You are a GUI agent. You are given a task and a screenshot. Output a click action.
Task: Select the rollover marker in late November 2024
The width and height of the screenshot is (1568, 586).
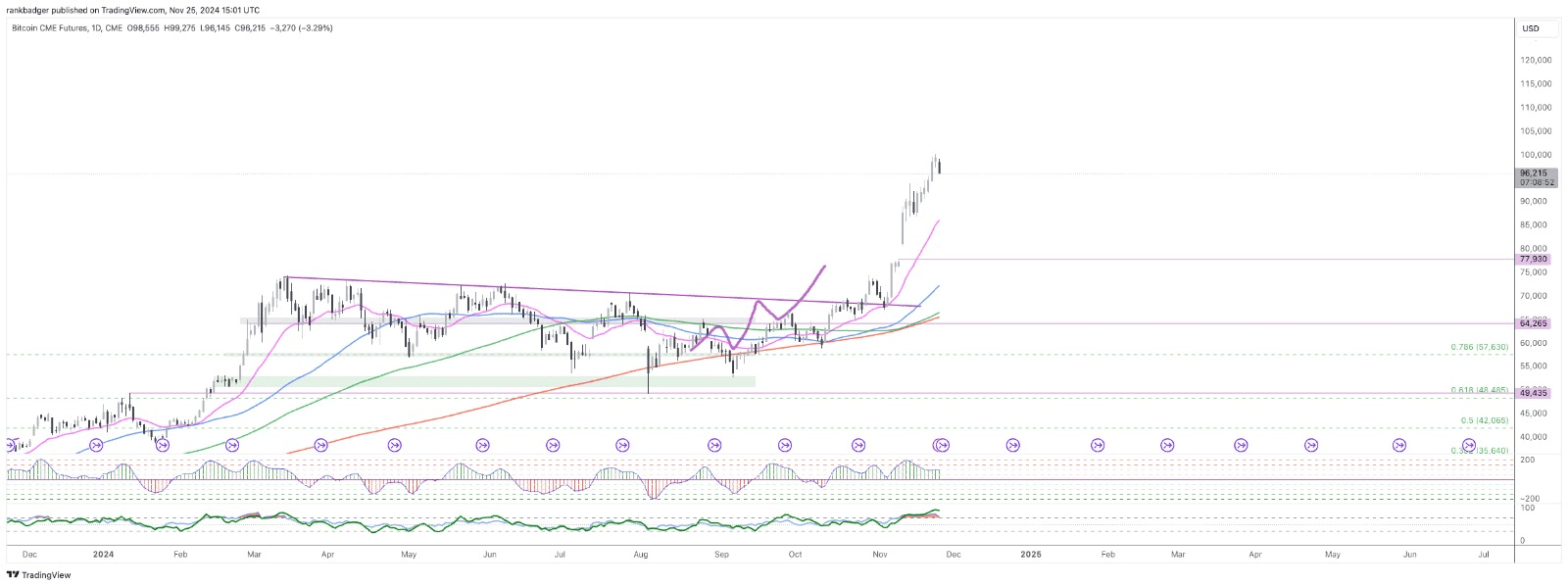pyautogui.click(x=941, y=445)
